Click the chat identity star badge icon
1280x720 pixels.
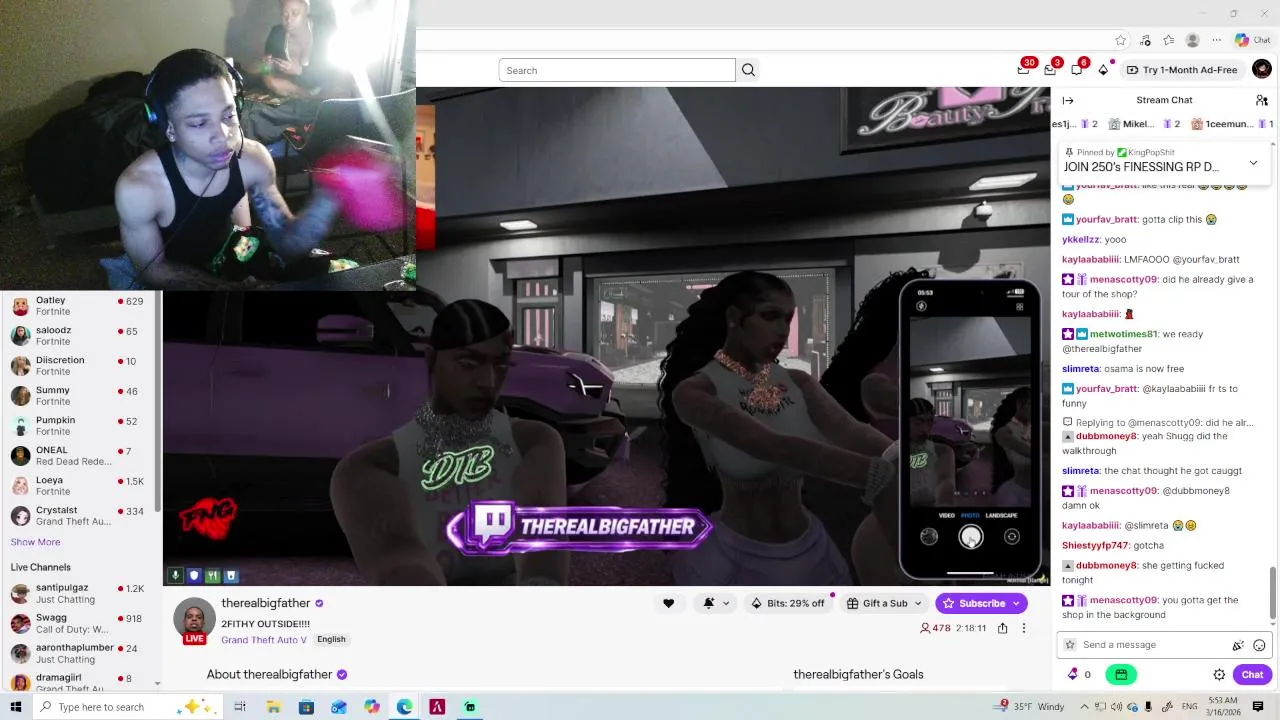coord(1070,645)
